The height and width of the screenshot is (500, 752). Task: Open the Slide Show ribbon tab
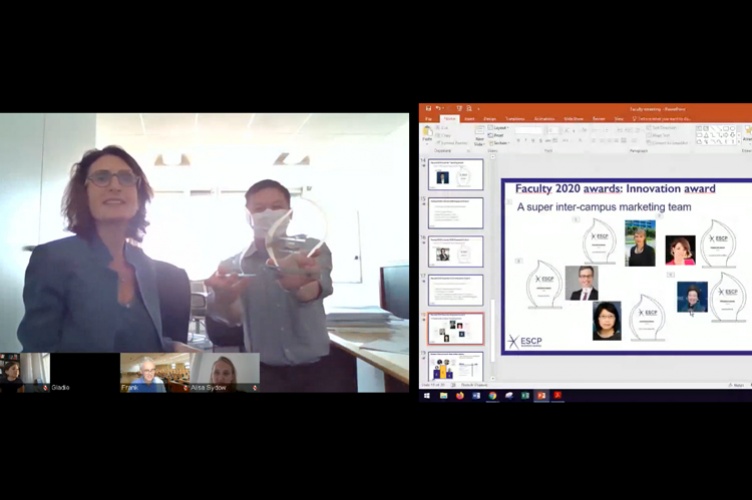pyautogui.click(x=574, y=118)
